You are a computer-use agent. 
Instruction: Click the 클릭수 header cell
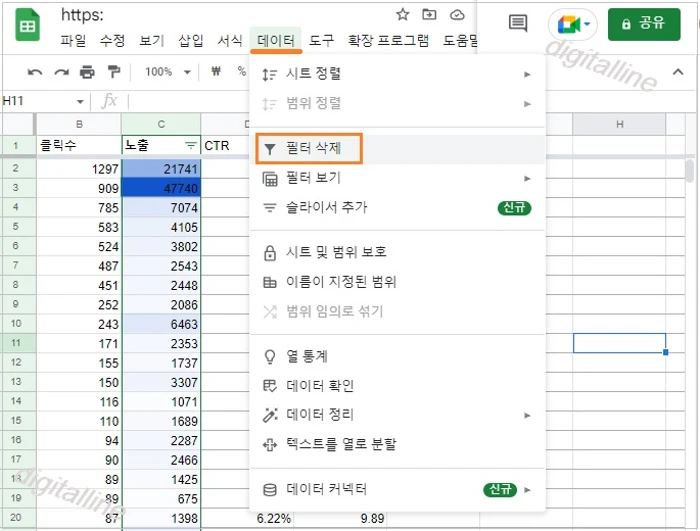[79, 145]
